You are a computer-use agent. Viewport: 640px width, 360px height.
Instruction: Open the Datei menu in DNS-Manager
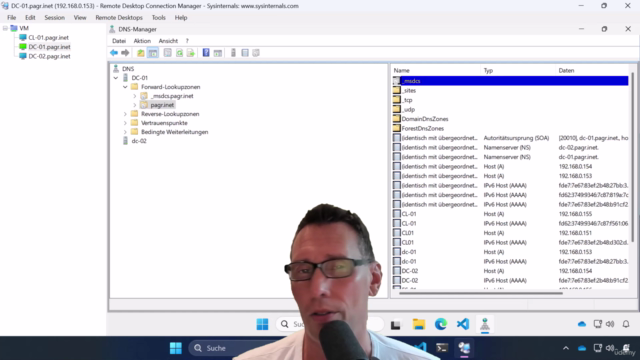(119, 41)
